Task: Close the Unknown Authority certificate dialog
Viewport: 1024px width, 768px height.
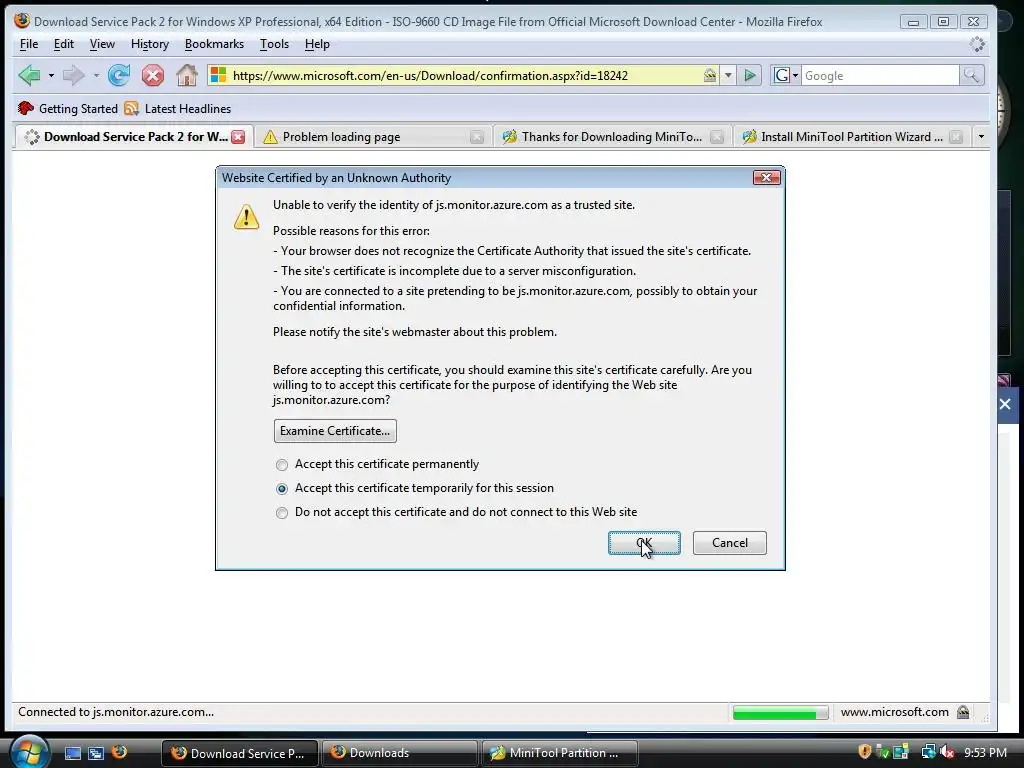Action: pos(767,178)
